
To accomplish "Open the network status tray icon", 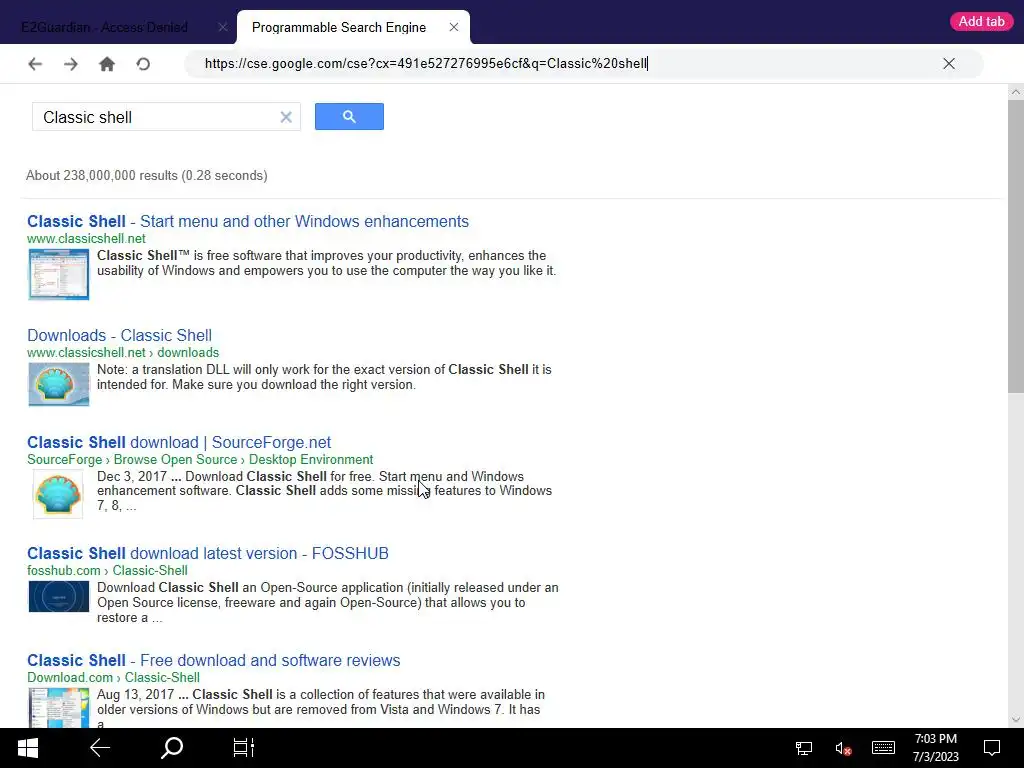I will click(x=804, y=748).
